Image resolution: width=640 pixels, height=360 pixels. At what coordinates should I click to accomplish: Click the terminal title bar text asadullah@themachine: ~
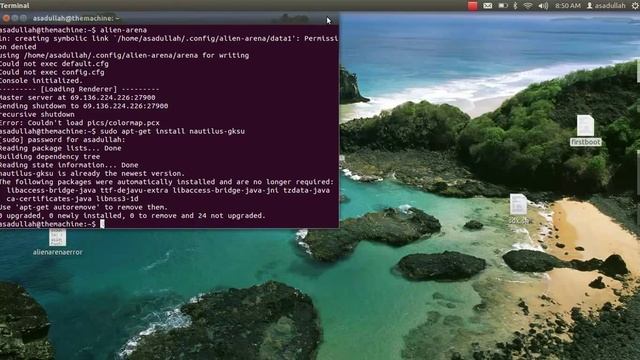(x=76, y=18)
